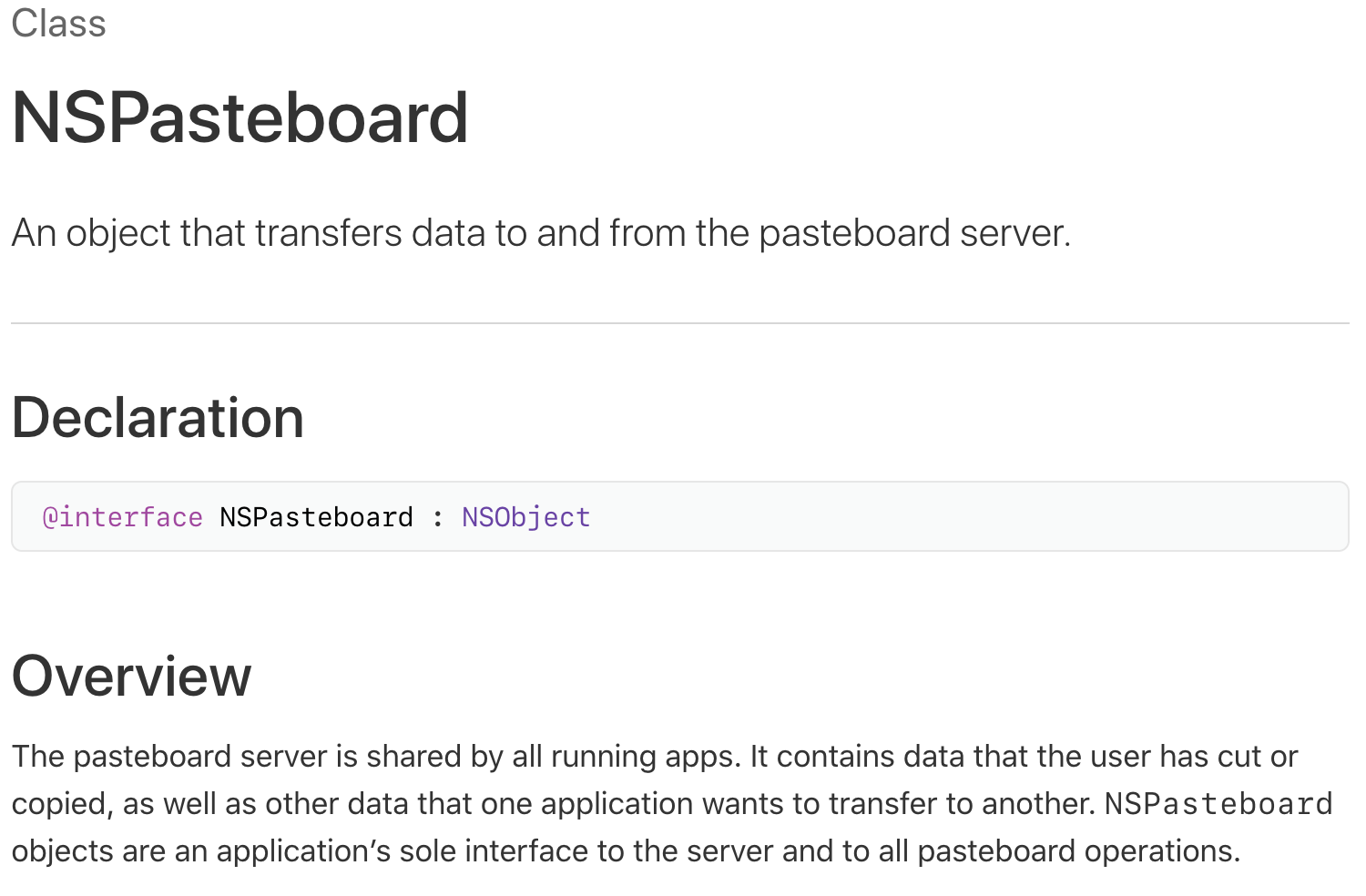The height and width of the screenshot is (896, 1366).
Task: Click 'The pasteboard server' opening overview text
Action: [169, 757]
